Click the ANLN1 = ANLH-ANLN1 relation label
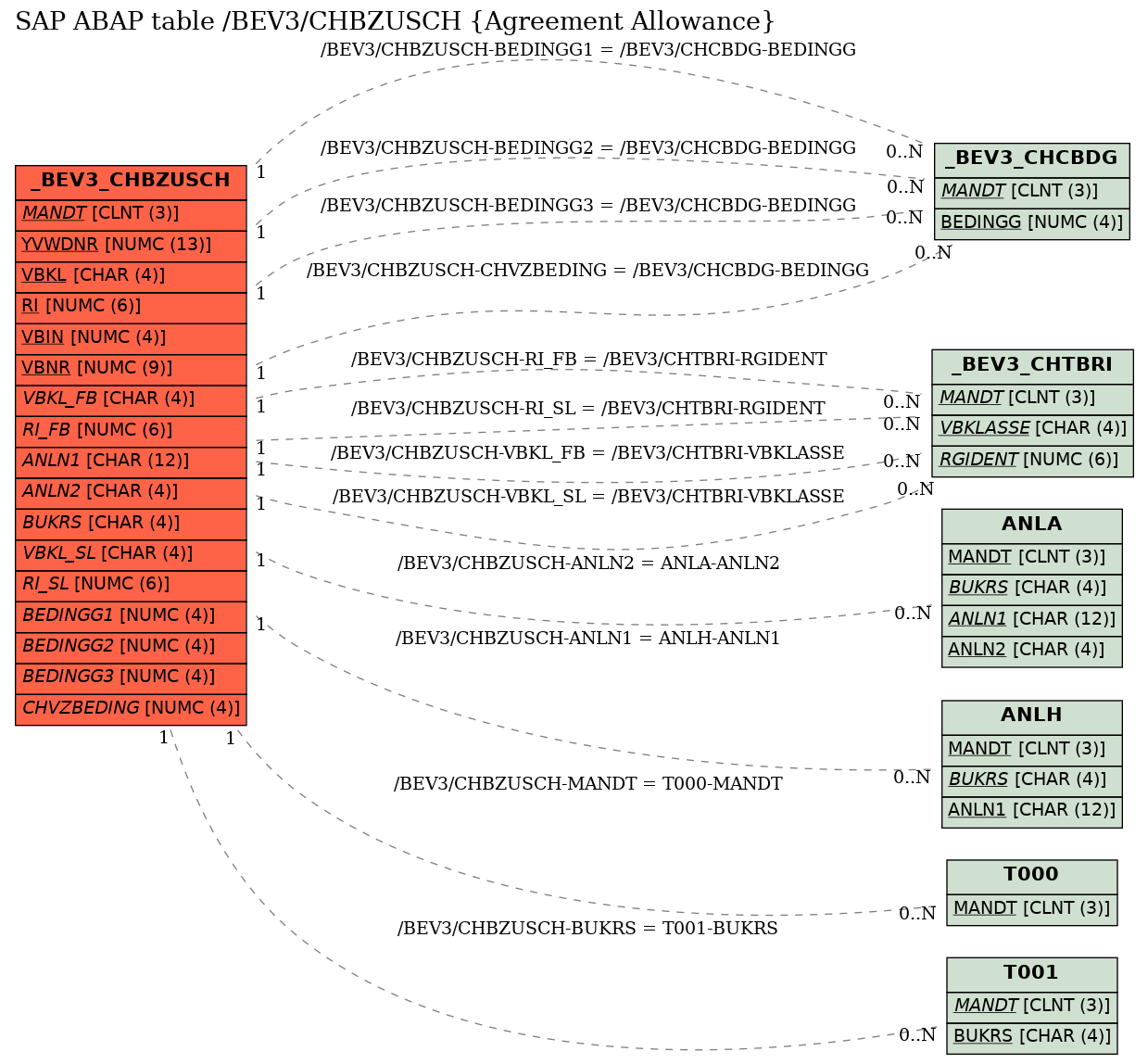 [588, 639]
